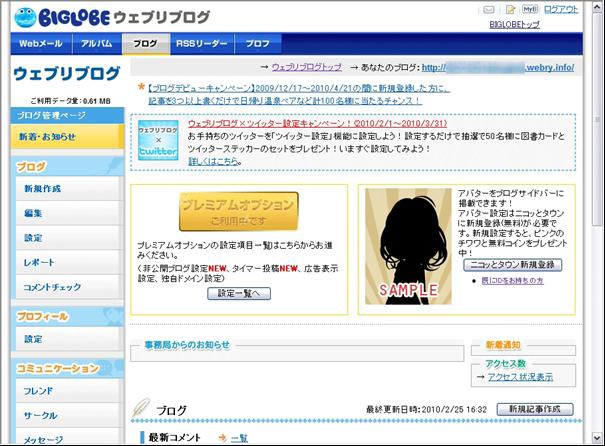605x446 pixels.
Task: Open the プロフ tab
Action: 258,44
